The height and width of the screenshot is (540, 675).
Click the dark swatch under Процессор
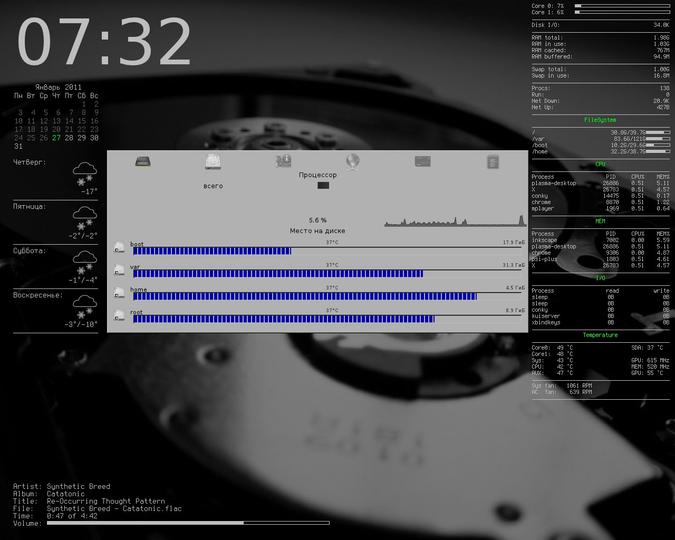click(323, 185)
